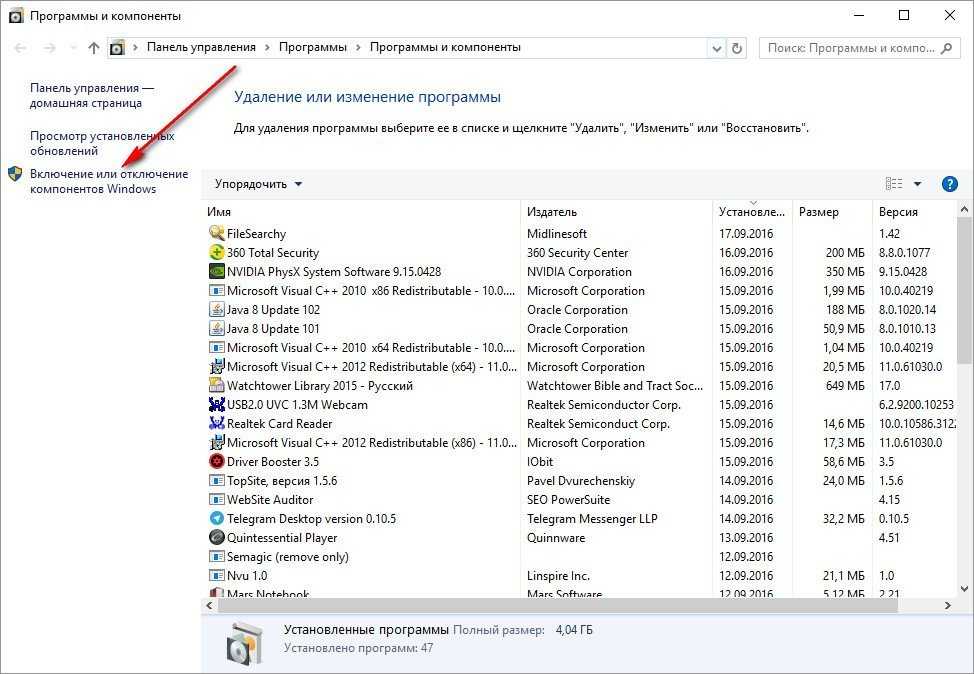
Task: Sort list by Размер column header
Action: coord(819,212)
